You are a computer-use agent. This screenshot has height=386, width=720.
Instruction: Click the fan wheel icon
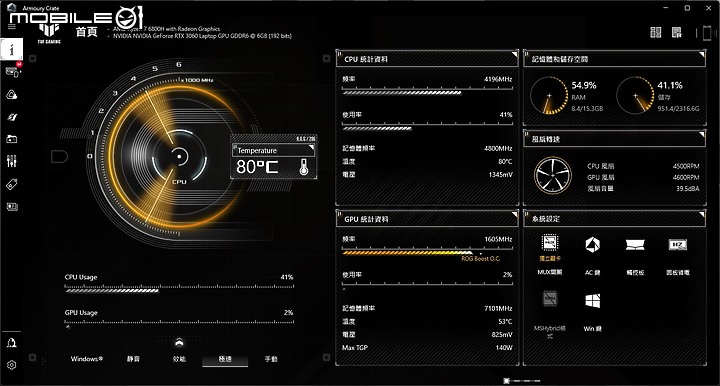tap(552, 175)
